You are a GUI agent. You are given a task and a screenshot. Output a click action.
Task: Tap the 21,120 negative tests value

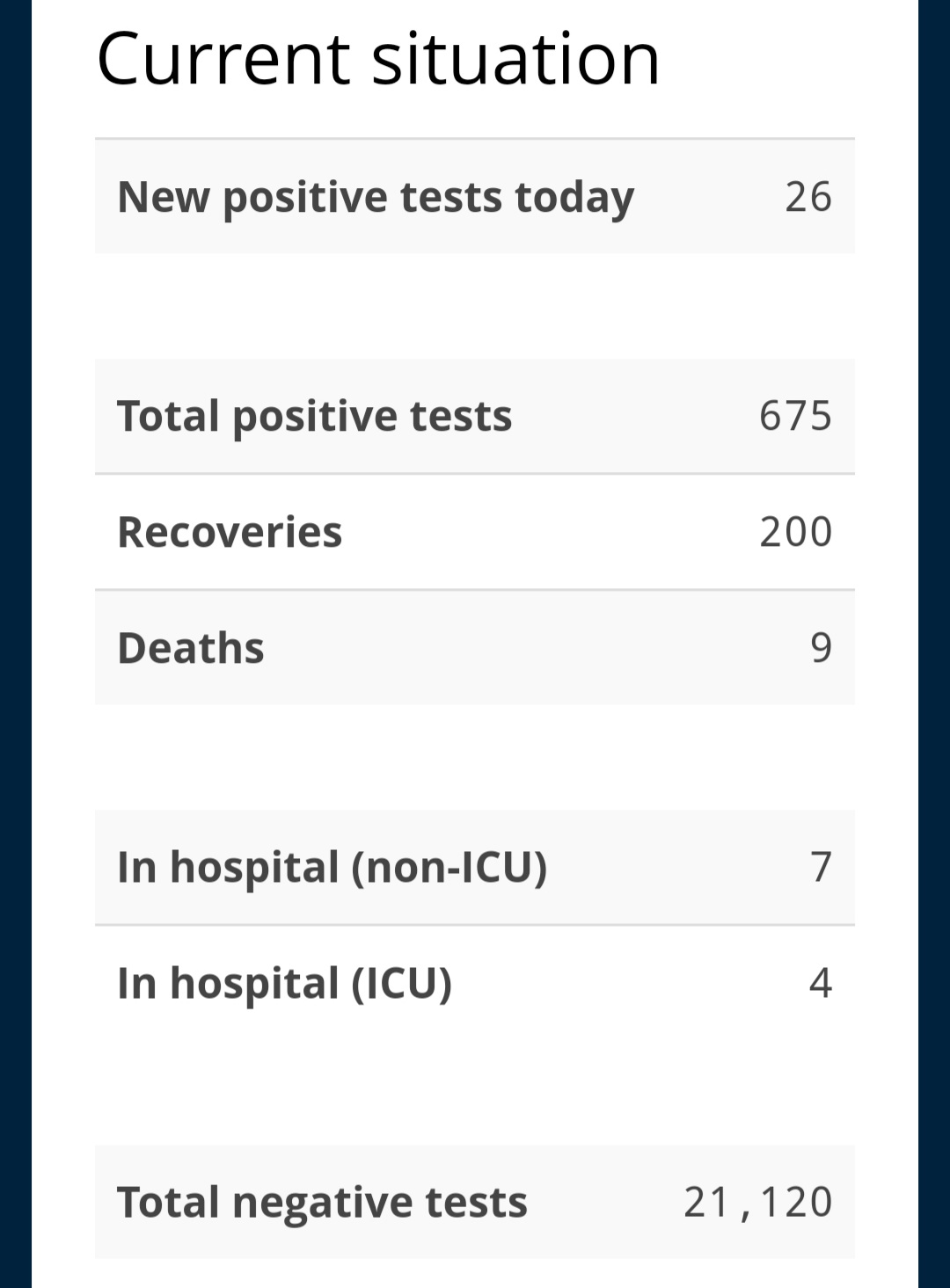tap(758, 1202)
